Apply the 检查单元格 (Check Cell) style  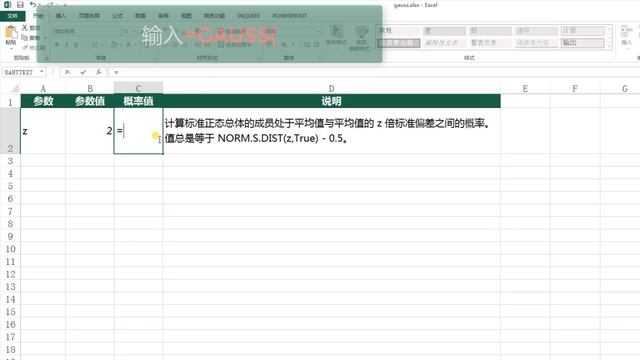398,43
